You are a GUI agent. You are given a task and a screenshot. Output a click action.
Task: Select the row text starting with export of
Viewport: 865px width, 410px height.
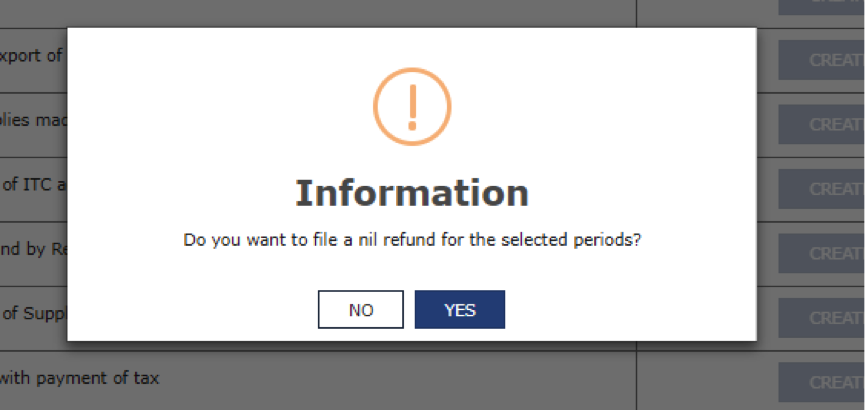(31, 56)
